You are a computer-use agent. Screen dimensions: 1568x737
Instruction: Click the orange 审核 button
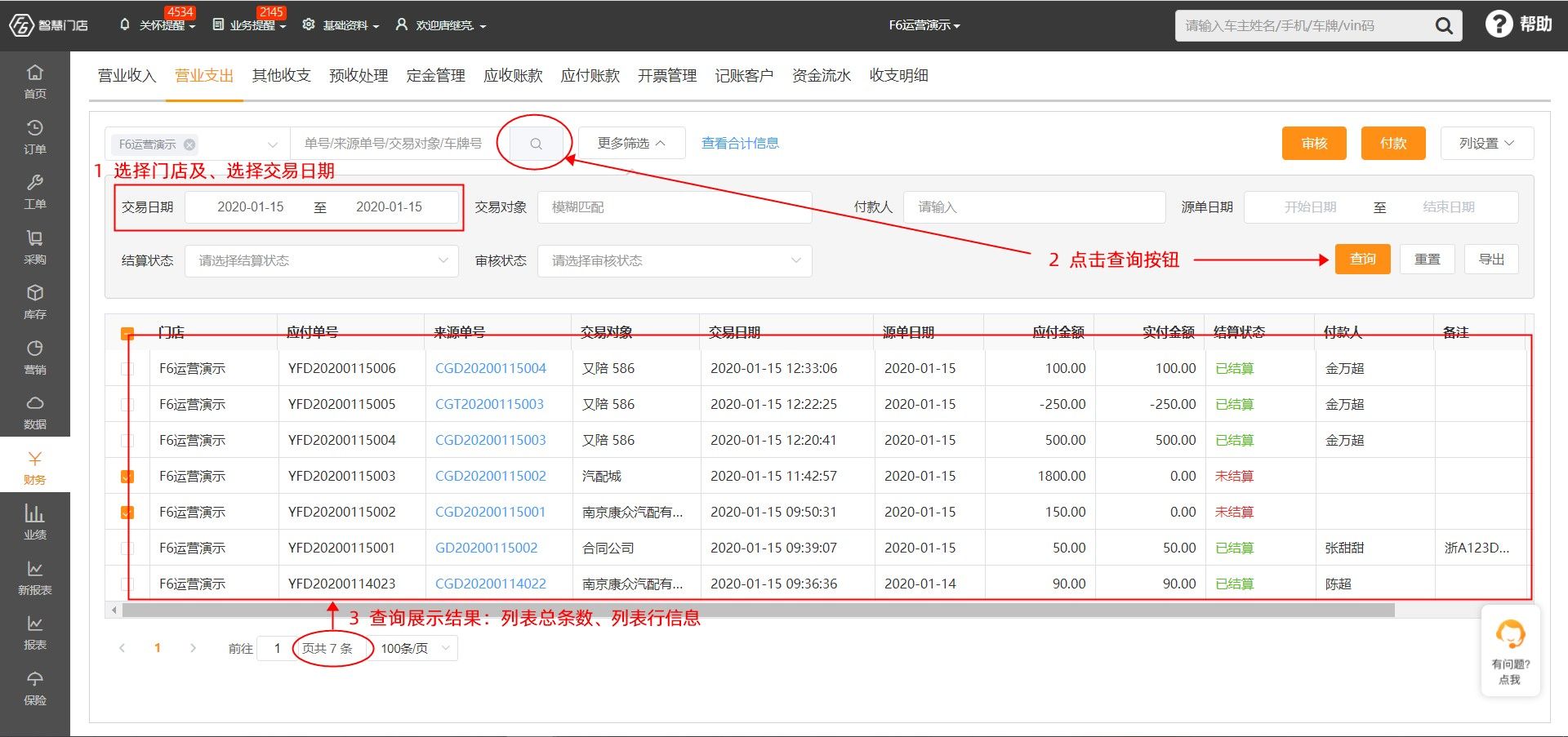pos(1314,144)
